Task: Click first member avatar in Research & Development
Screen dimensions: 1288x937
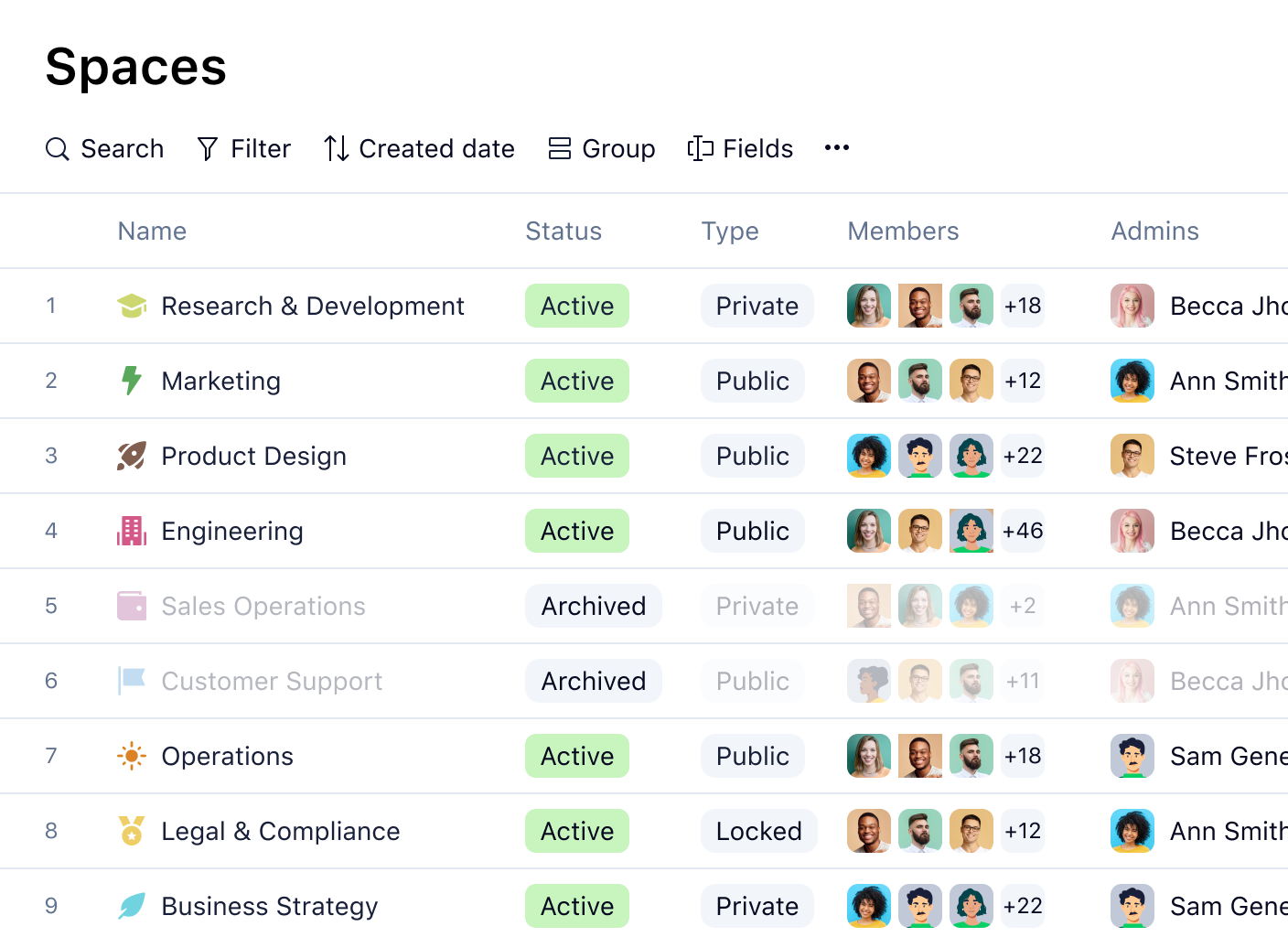Action: click(x=869, y=306)
